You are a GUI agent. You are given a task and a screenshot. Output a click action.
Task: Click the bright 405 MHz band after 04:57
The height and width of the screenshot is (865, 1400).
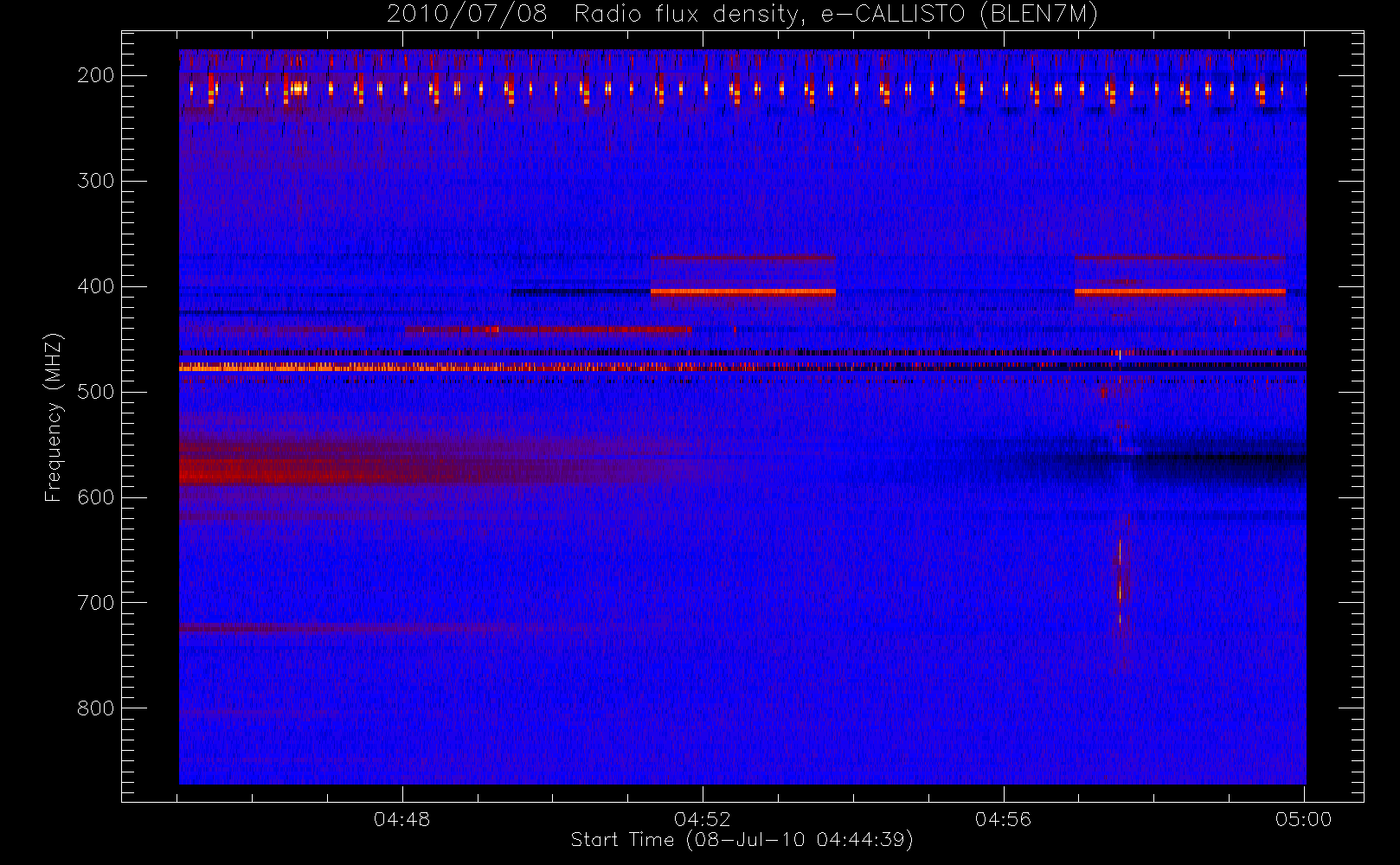point(1179,292)
